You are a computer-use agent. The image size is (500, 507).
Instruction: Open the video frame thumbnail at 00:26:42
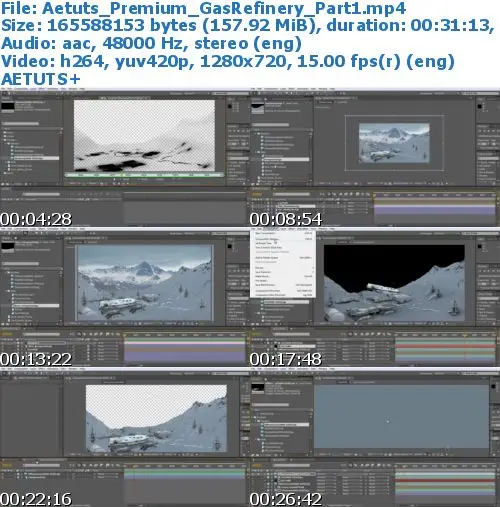(x=375, y=437)
